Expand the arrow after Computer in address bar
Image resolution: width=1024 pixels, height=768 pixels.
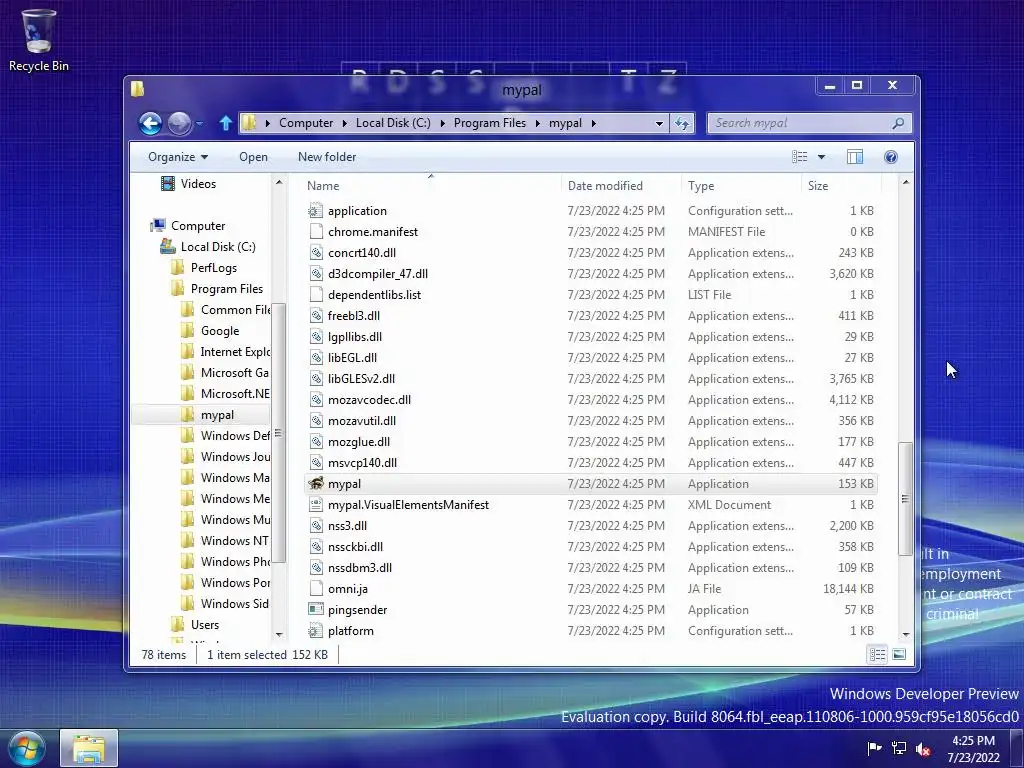(x=344, y=123)
